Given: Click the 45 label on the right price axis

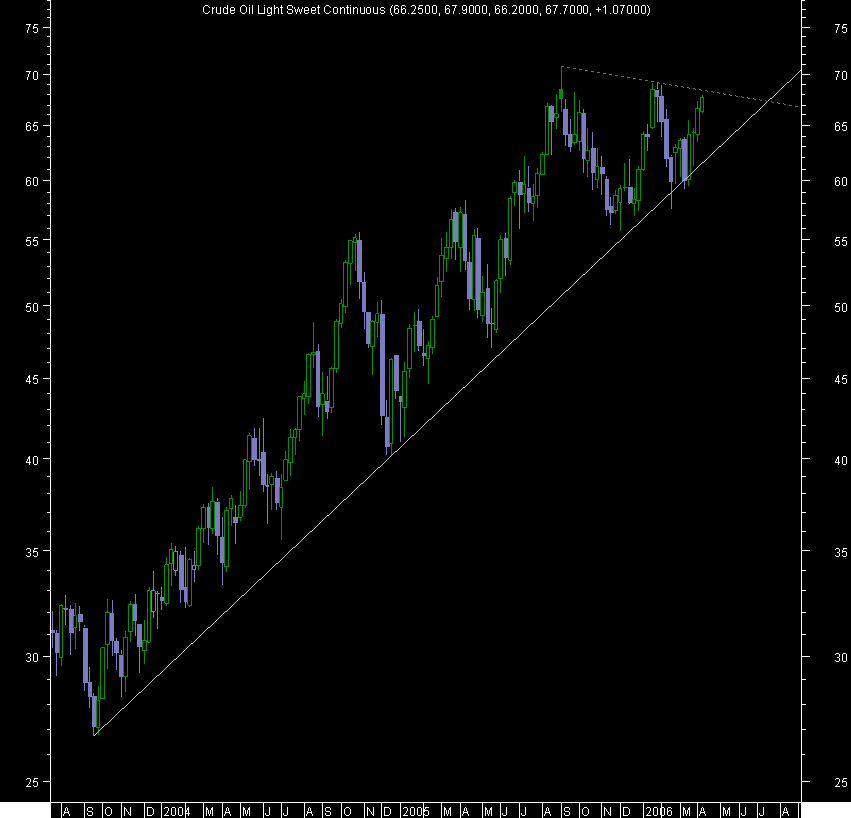Looking at the screenshot, I should (x=841, y=380).
